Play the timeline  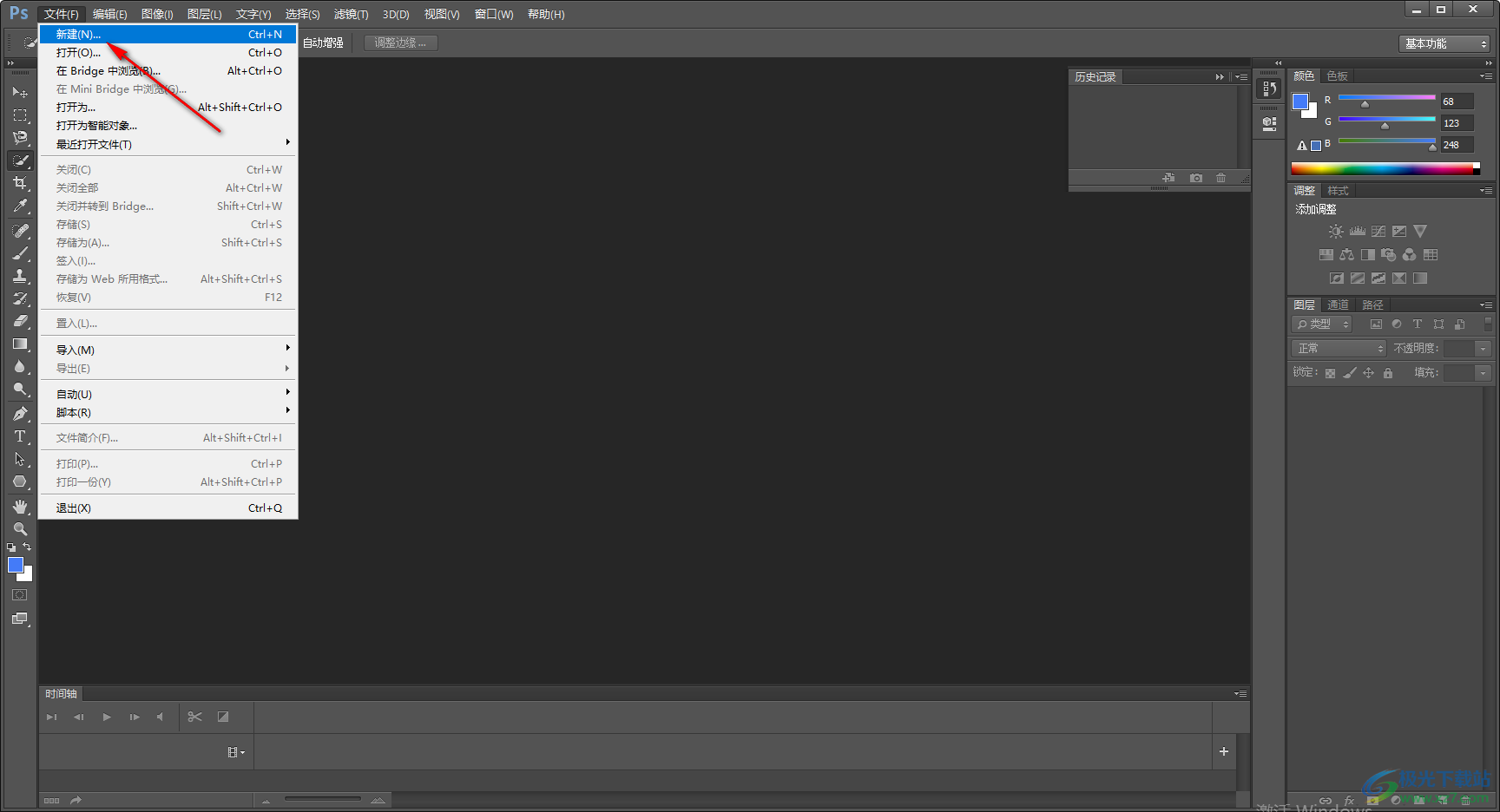[107, 717]
